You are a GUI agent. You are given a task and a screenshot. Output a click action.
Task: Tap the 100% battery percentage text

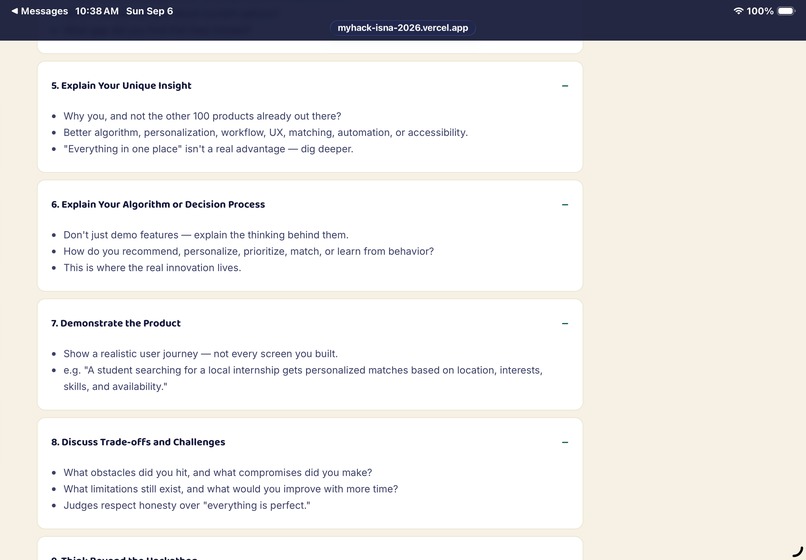pyautogui.click(x=760, y=11)
